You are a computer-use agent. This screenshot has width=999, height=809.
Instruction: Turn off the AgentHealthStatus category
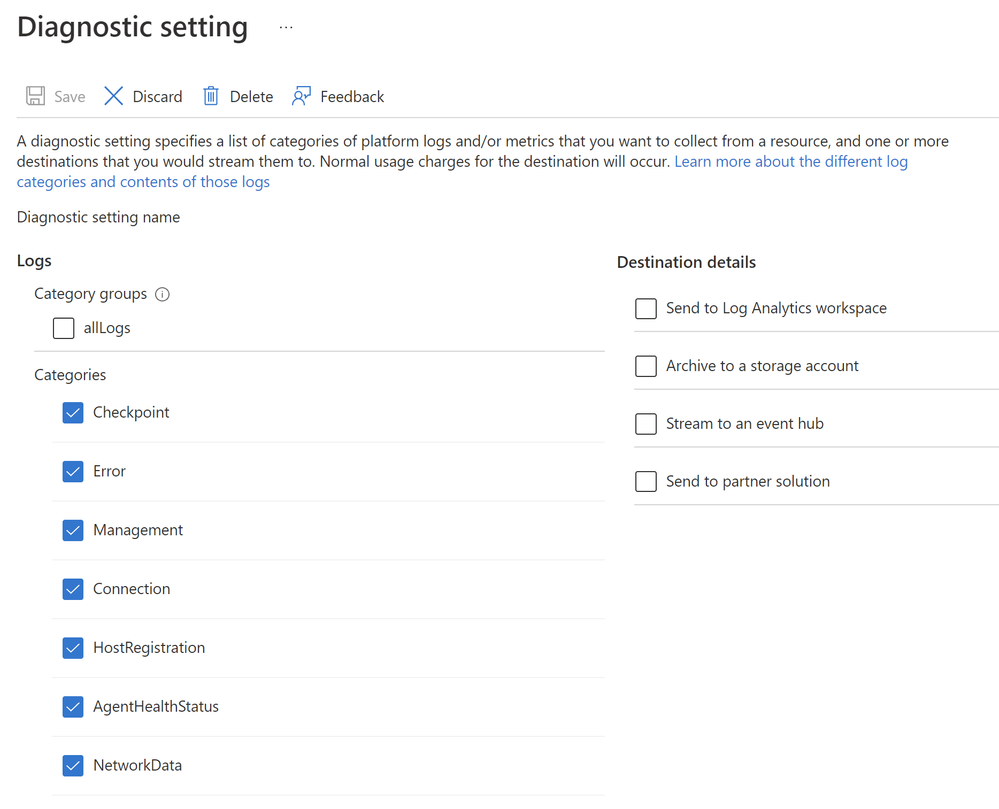tap(73, 707)
